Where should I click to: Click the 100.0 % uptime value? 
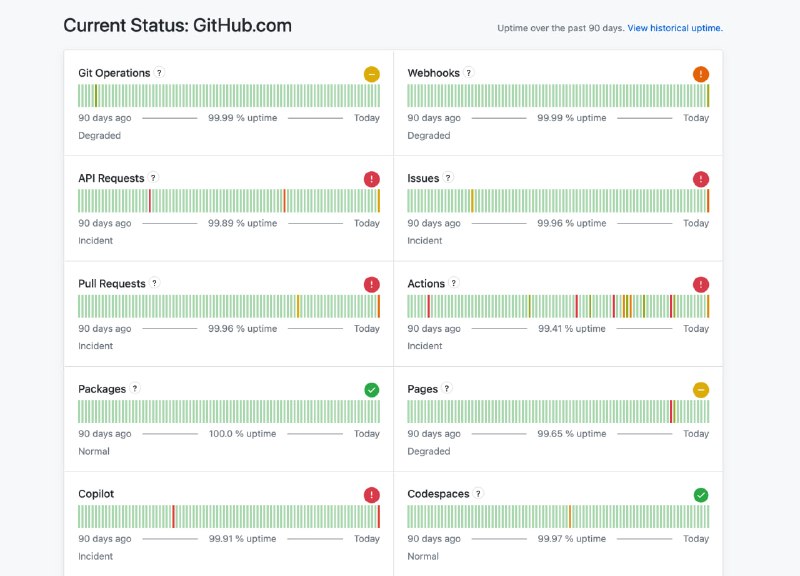click(x=242, y=434)
